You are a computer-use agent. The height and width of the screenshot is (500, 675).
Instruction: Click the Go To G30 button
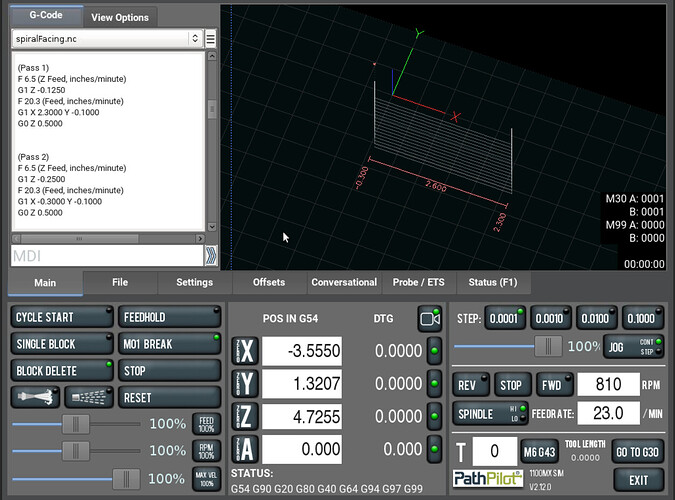click(637, 452)
